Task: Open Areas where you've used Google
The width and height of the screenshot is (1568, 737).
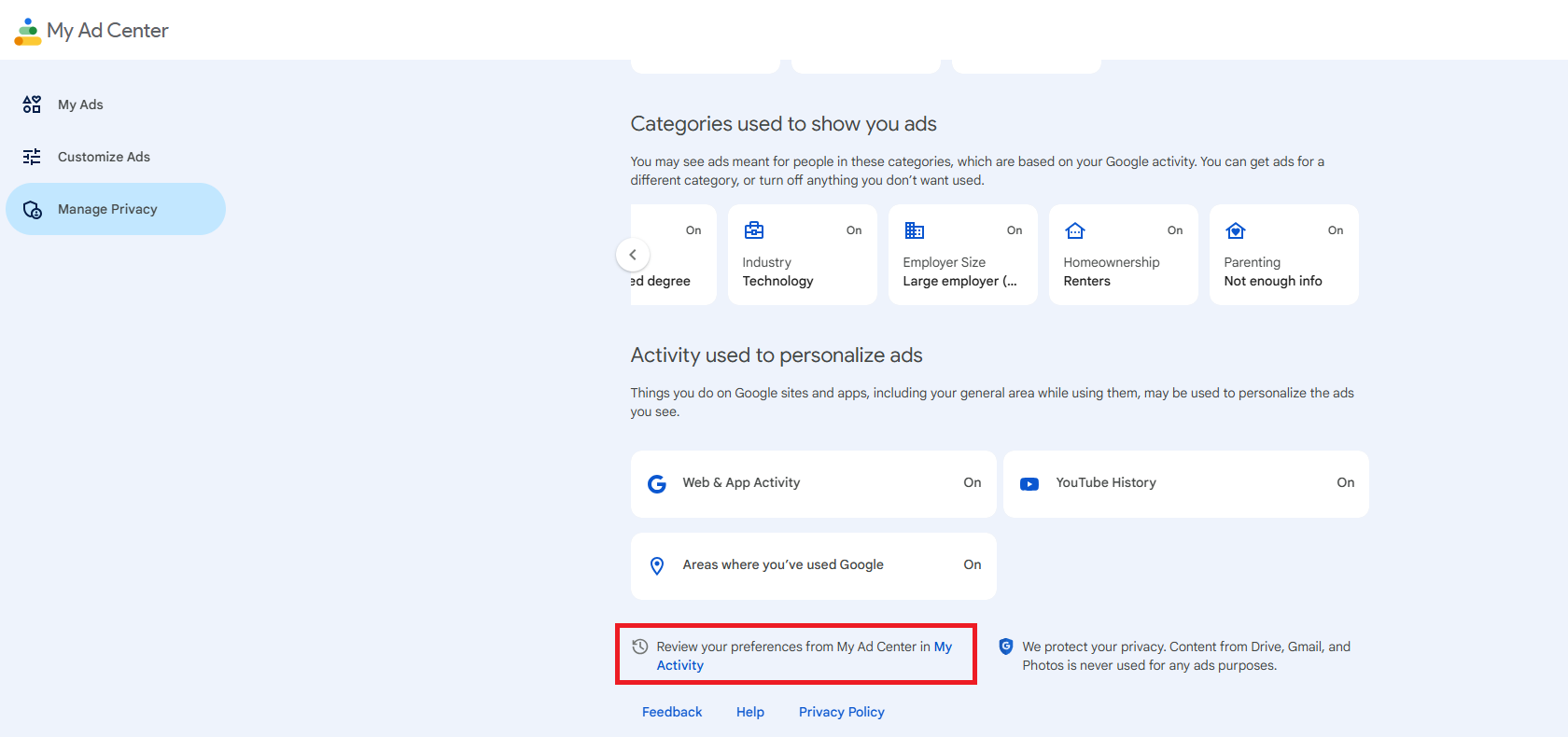Action: click(x=814, y=566)
